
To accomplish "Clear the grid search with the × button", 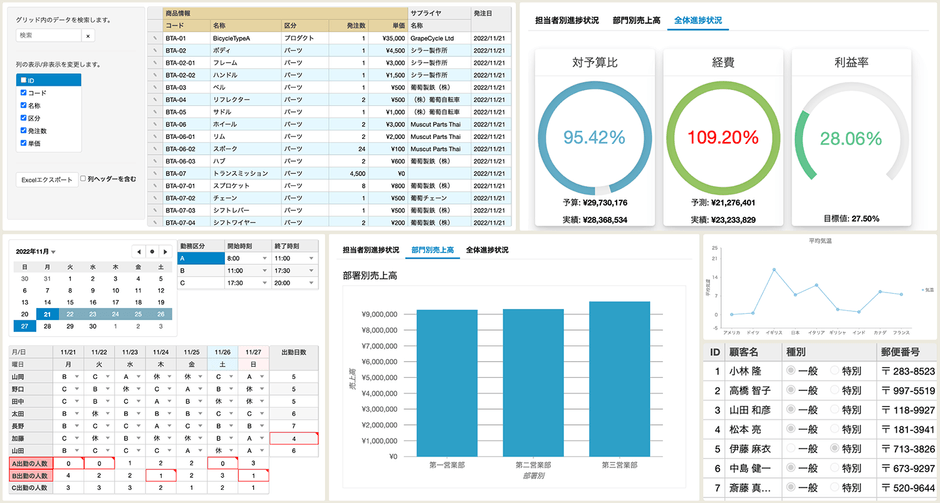I will pos(87,35).
